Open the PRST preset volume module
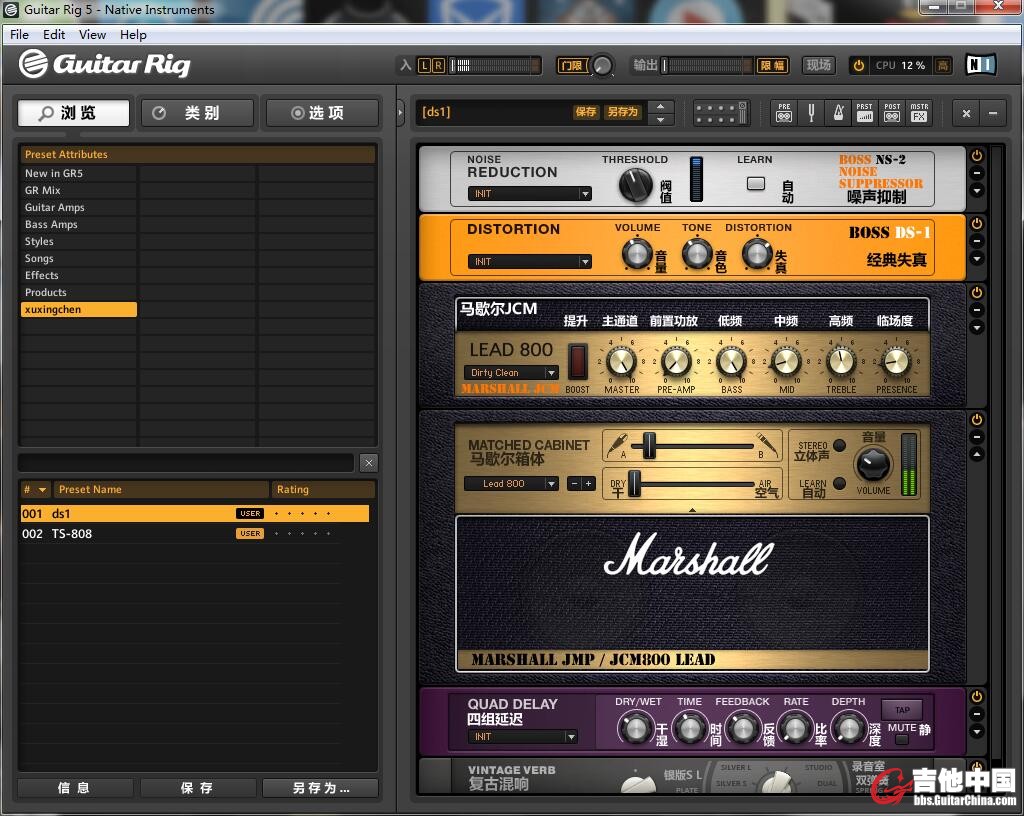 [865, 113]
